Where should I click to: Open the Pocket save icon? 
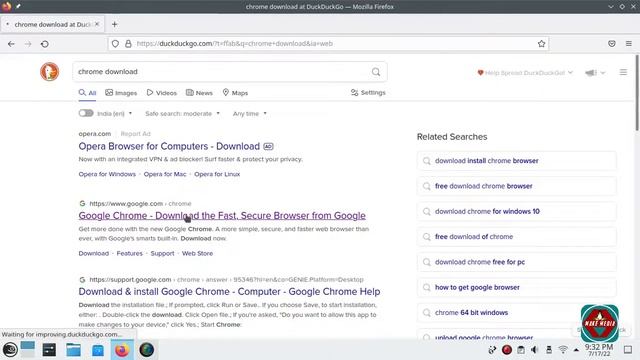611,44
